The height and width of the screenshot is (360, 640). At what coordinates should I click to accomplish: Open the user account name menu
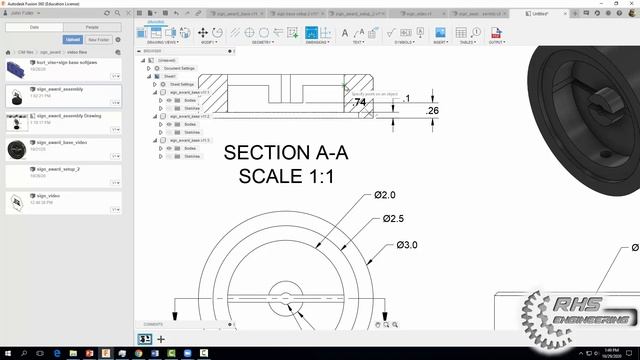pyautogui.click(x=25, y=13)
